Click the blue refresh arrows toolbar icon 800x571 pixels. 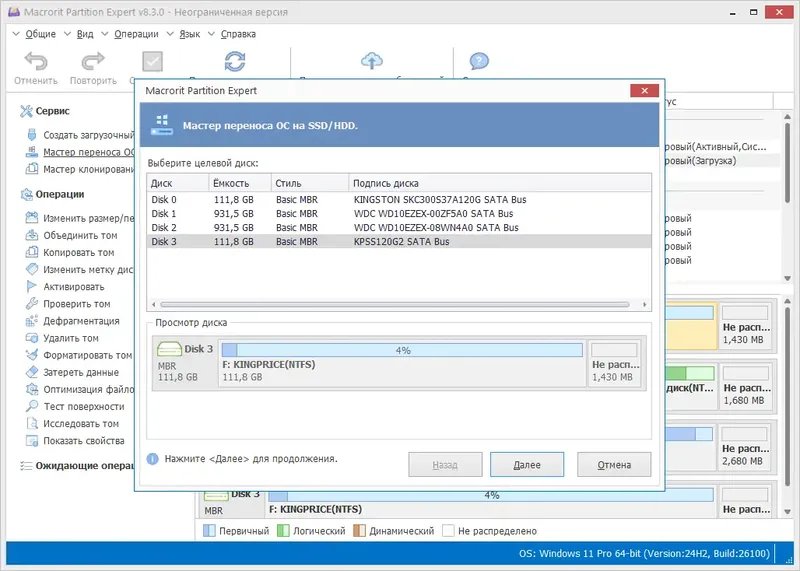[x=235, y=61]
